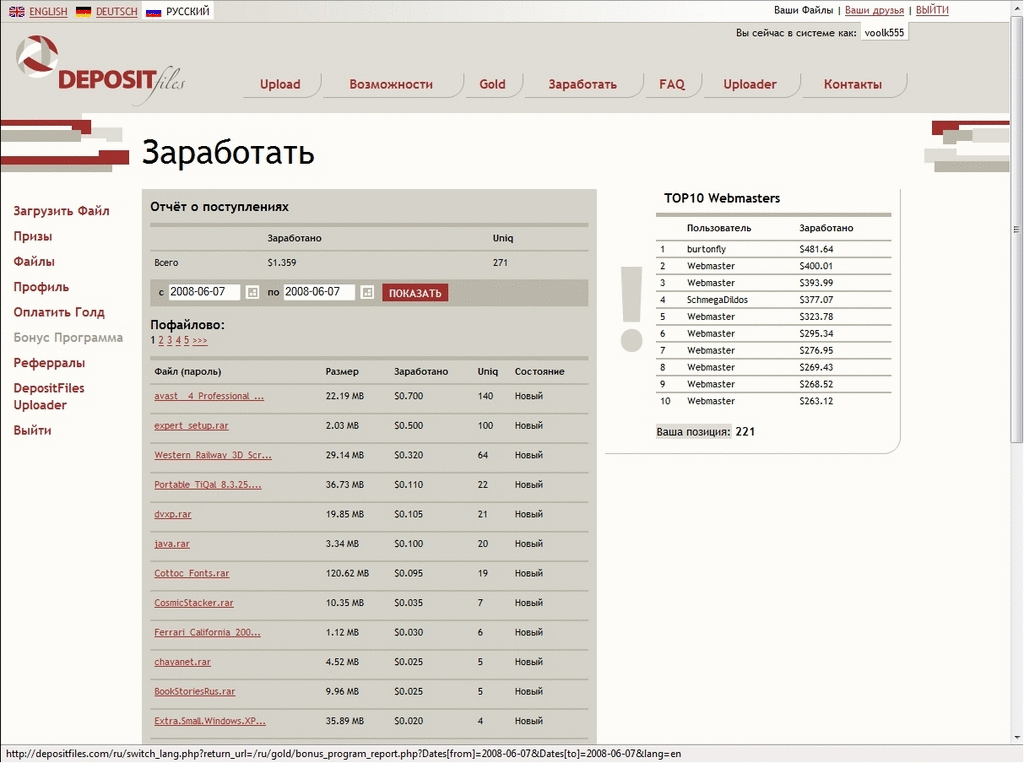Click the ПОКАЗАТЬ button
Image resolution: width=1024 pixels, height=763 pixels.
coord(415,293)
